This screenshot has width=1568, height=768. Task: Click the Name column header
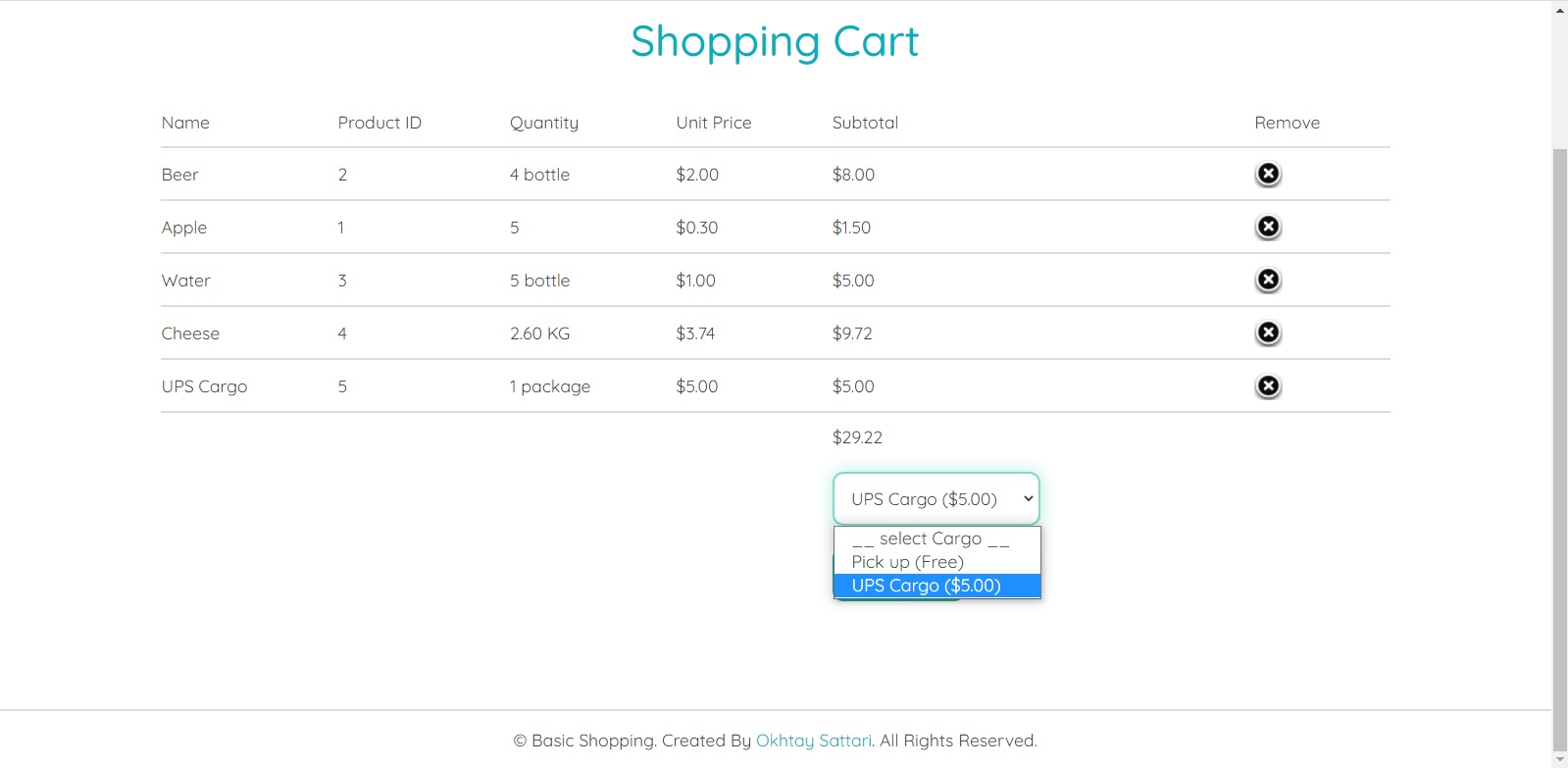185,123
